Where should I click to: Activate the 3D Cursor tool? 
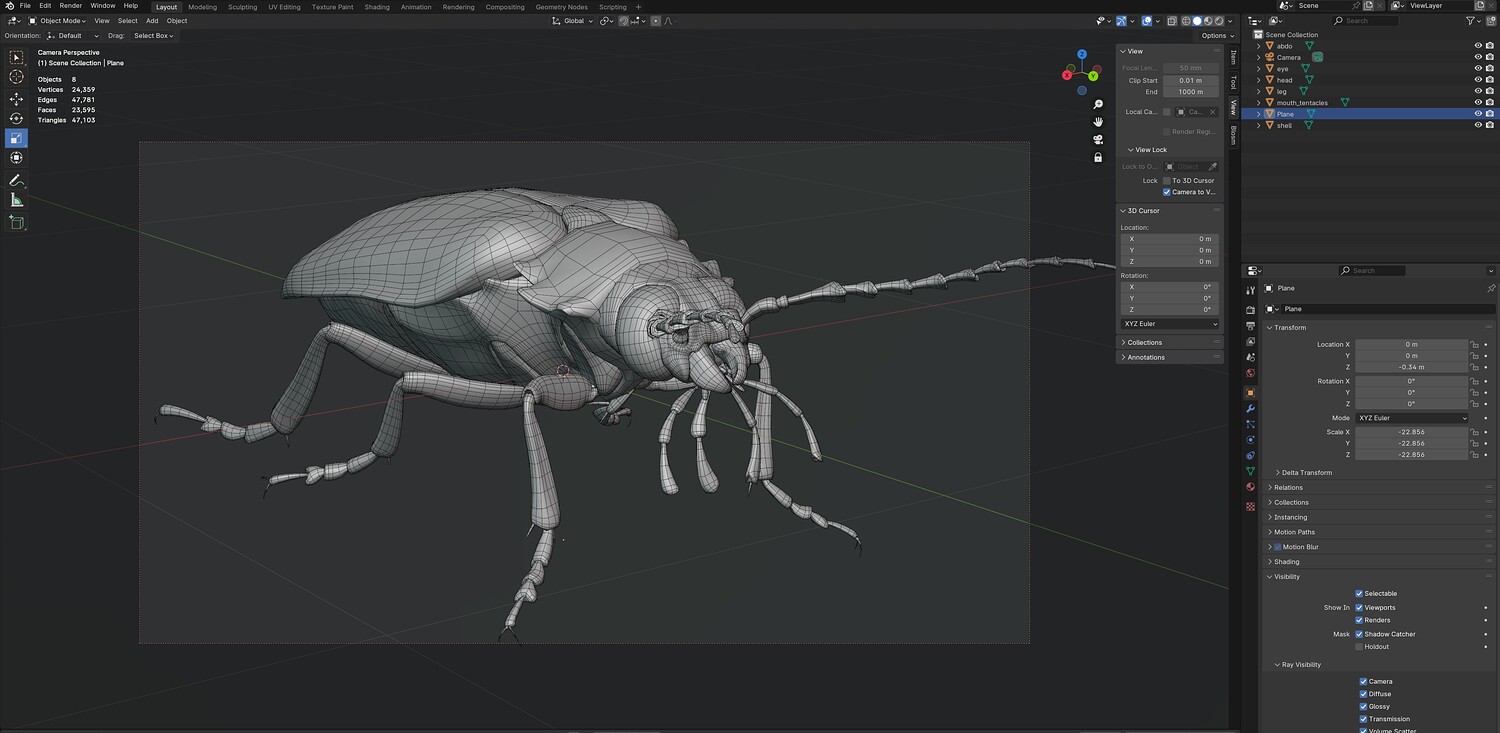[16, 77]
